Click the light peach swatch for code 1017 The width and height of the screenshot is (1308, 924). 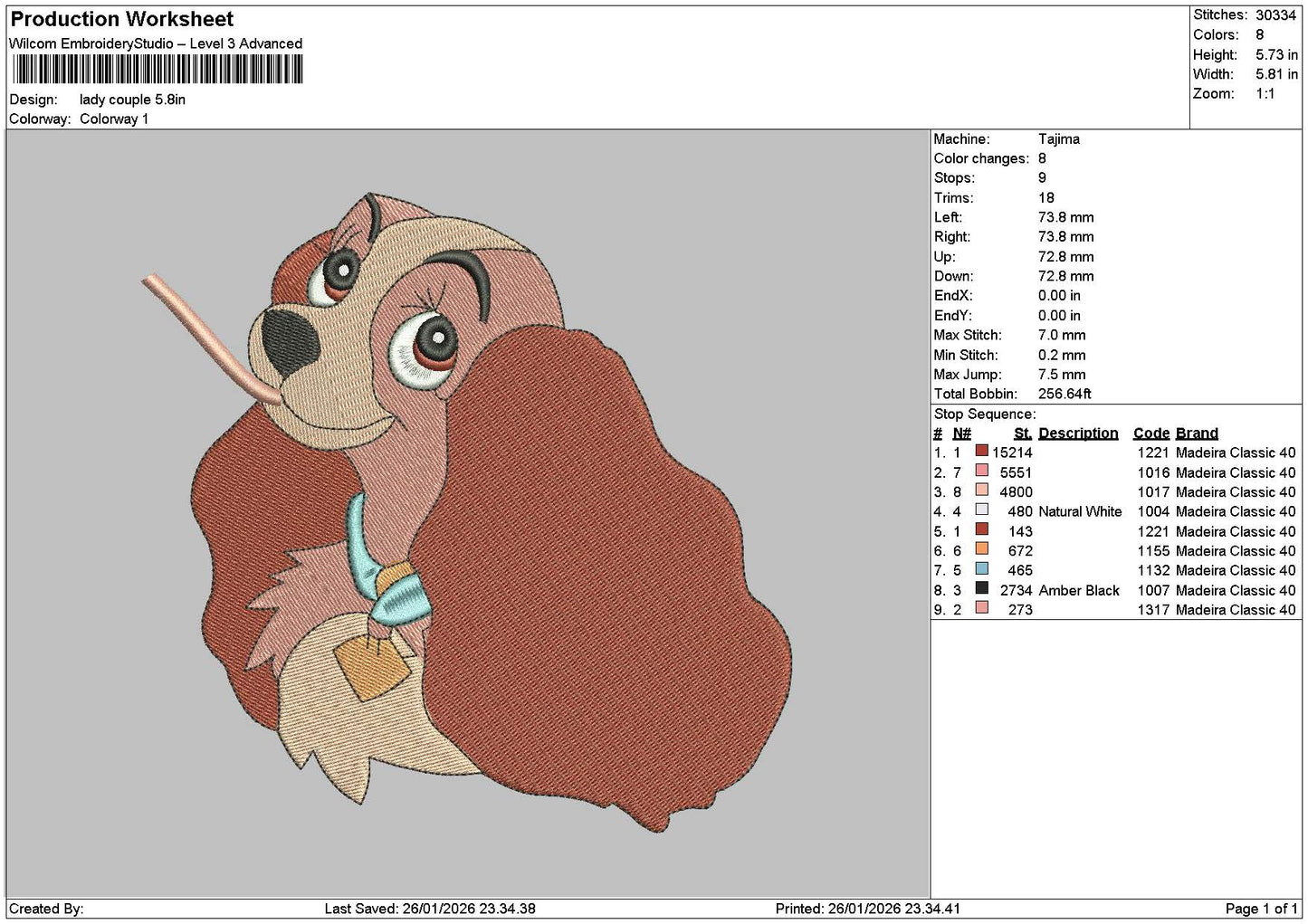(x=981, y=491)
